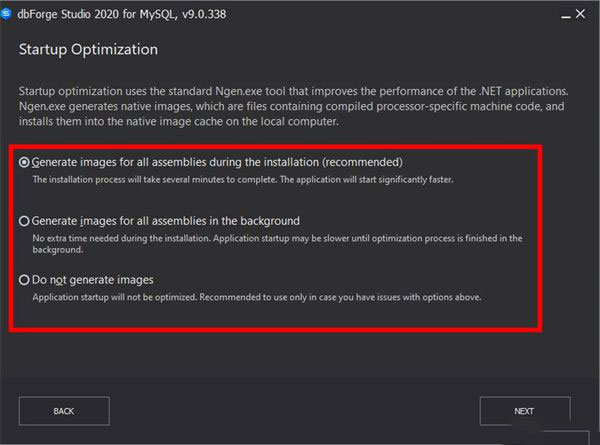Click the description 'No extra time needed during the installation'
This screenshot has height=445, width=600.
(277, 244)
